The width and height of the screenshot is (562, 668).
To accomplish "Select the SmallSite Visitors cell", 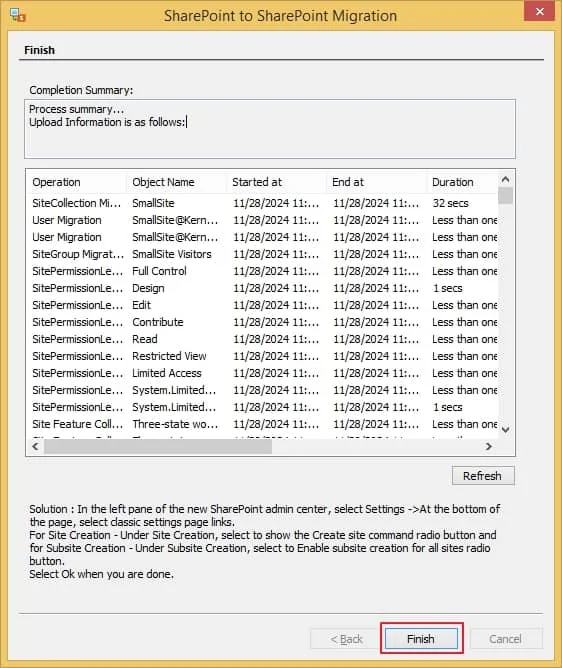I will 172,254.
